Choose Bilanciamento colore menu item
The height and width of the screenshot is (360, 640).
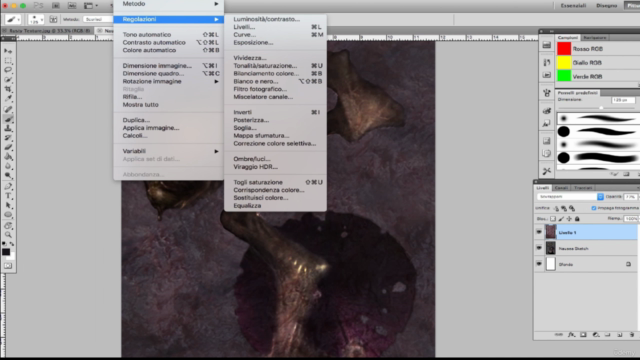276,73
